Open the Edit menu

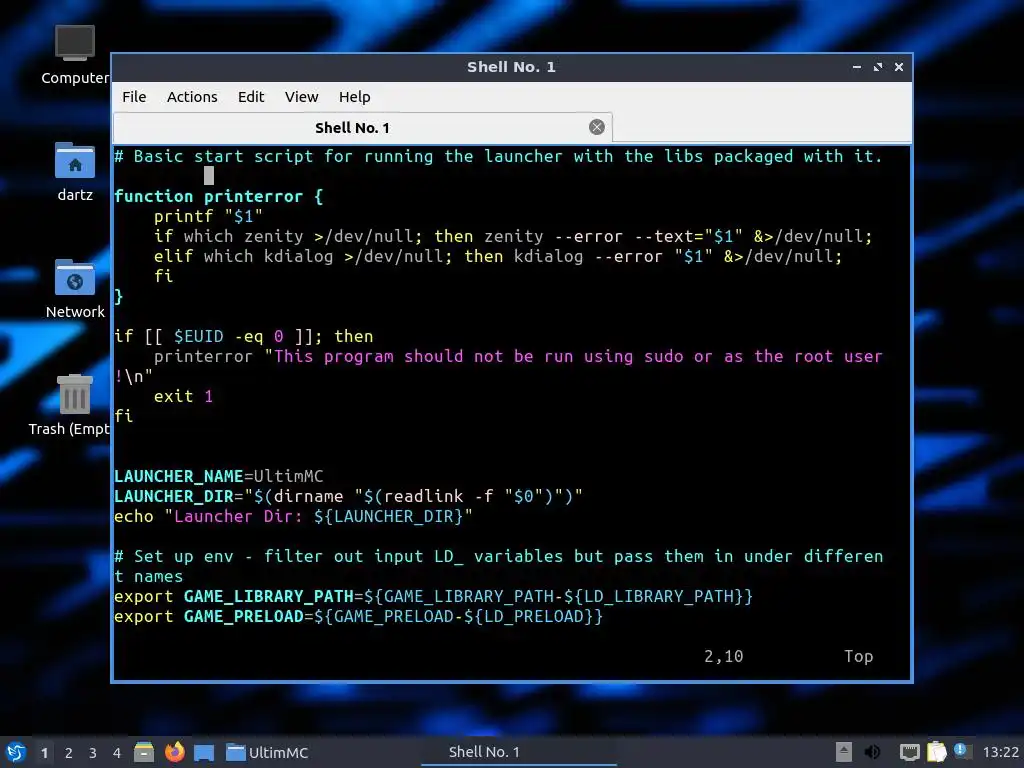tap(251, 97)
